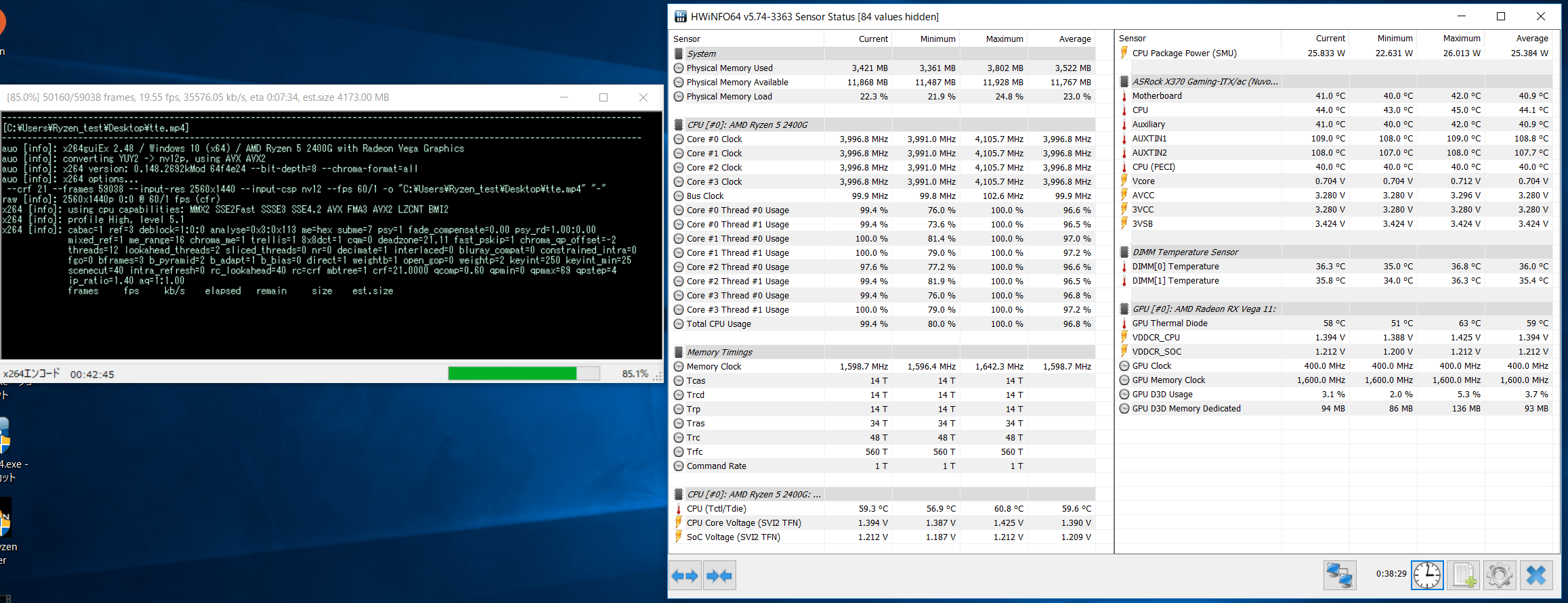The width and height of the screenshot is (1568, 603).
Task: Select GPU D3D Memory Dedicated row
Action: click(1334, 408)
